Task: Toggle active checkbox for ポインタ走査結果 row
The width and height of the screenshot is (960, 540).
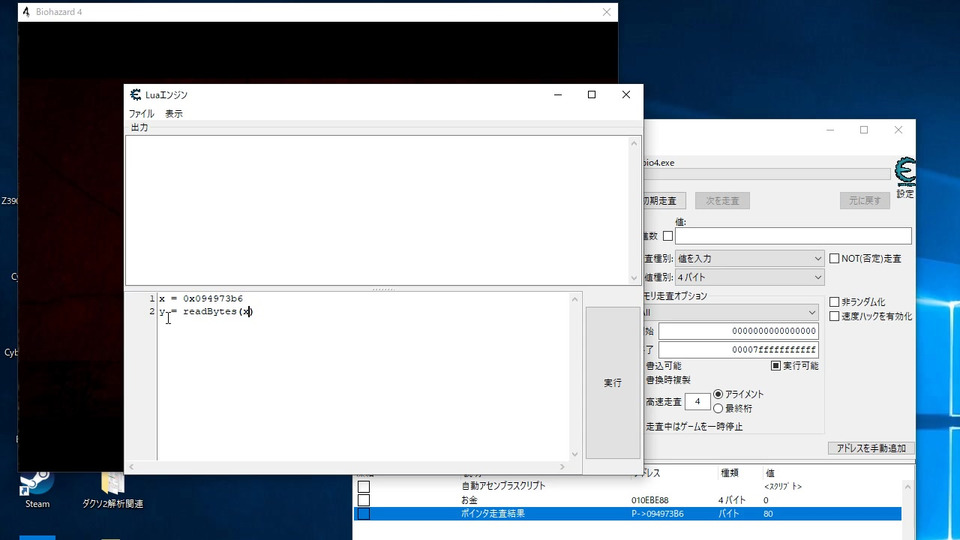Action: 364,514
